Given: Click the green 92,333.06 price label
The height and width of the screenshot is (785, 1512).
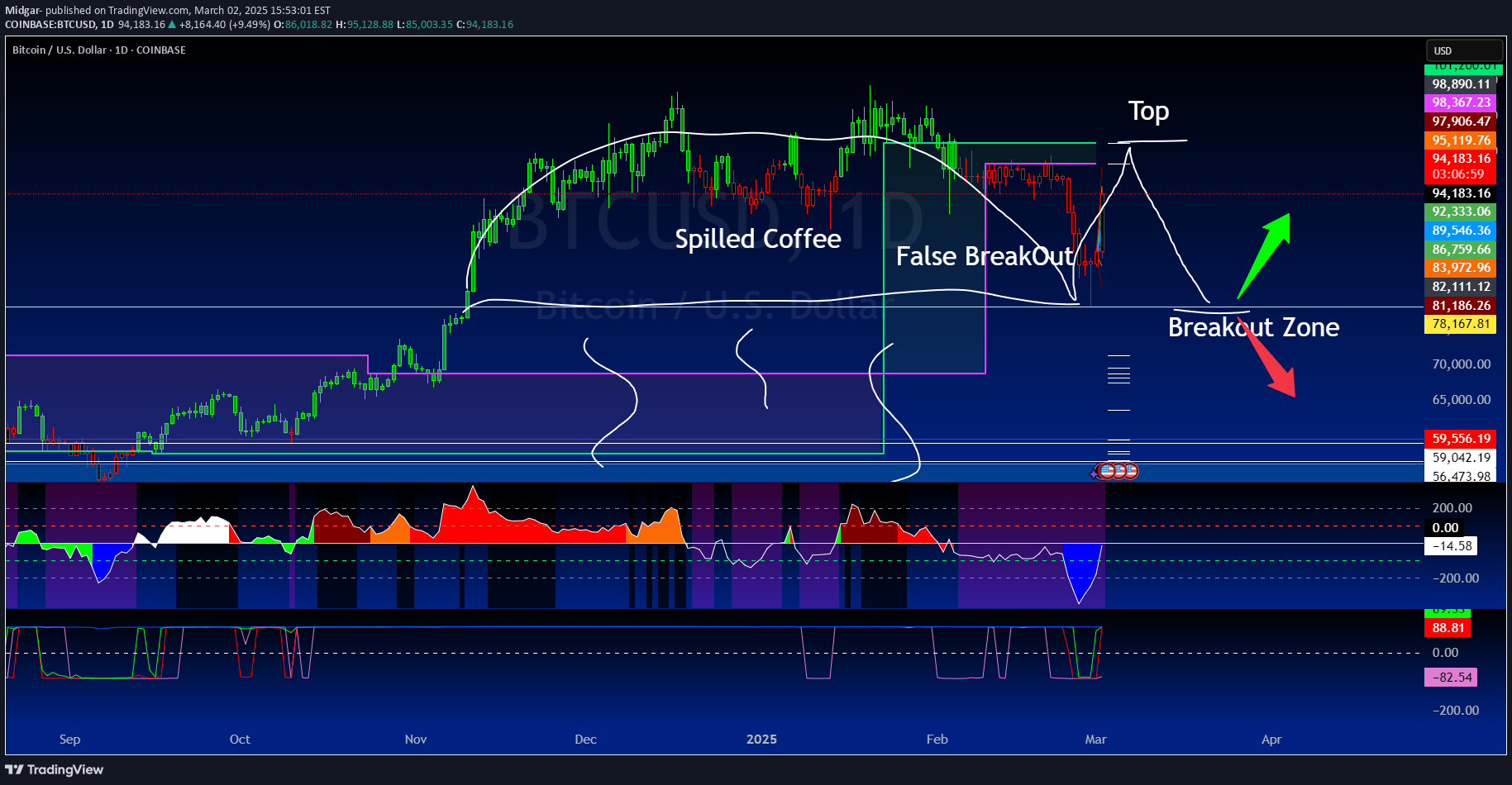Looking at the screenshot, I should coord(1462,212).
